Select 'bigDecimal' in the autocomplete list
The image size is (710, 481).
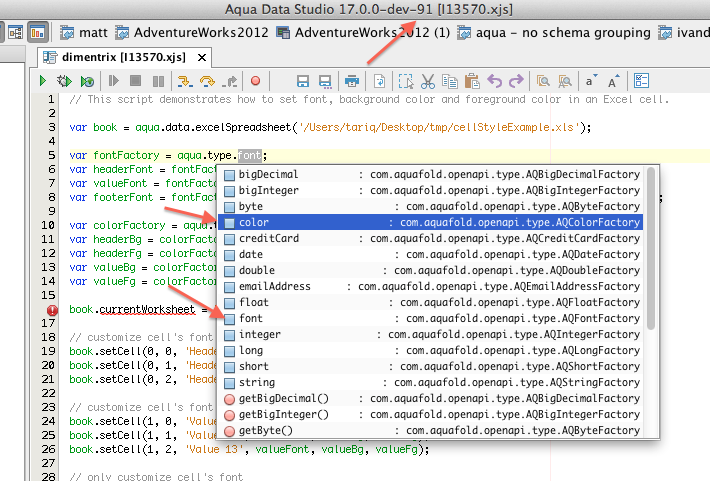point(430,174)
